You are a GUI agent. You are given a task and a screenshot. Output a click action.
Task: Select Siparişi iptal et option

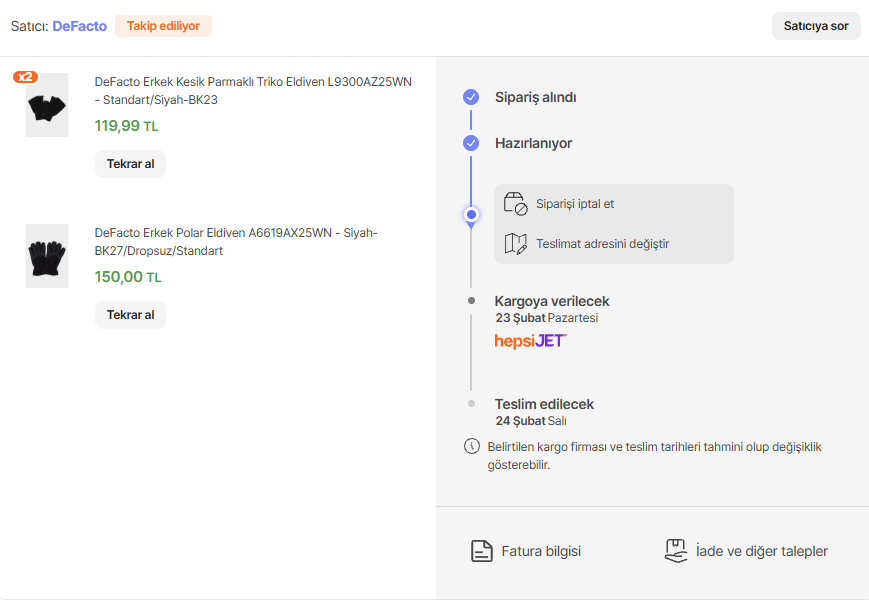(x=575, y=204)
